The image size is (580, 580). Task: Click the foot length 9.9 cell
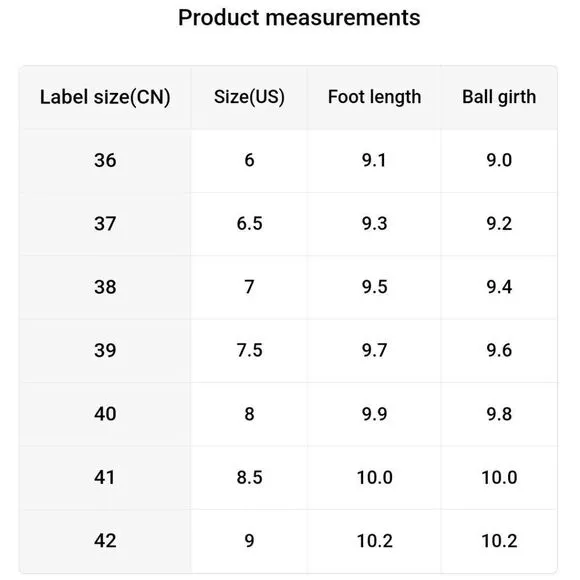[x=374, y=414]
